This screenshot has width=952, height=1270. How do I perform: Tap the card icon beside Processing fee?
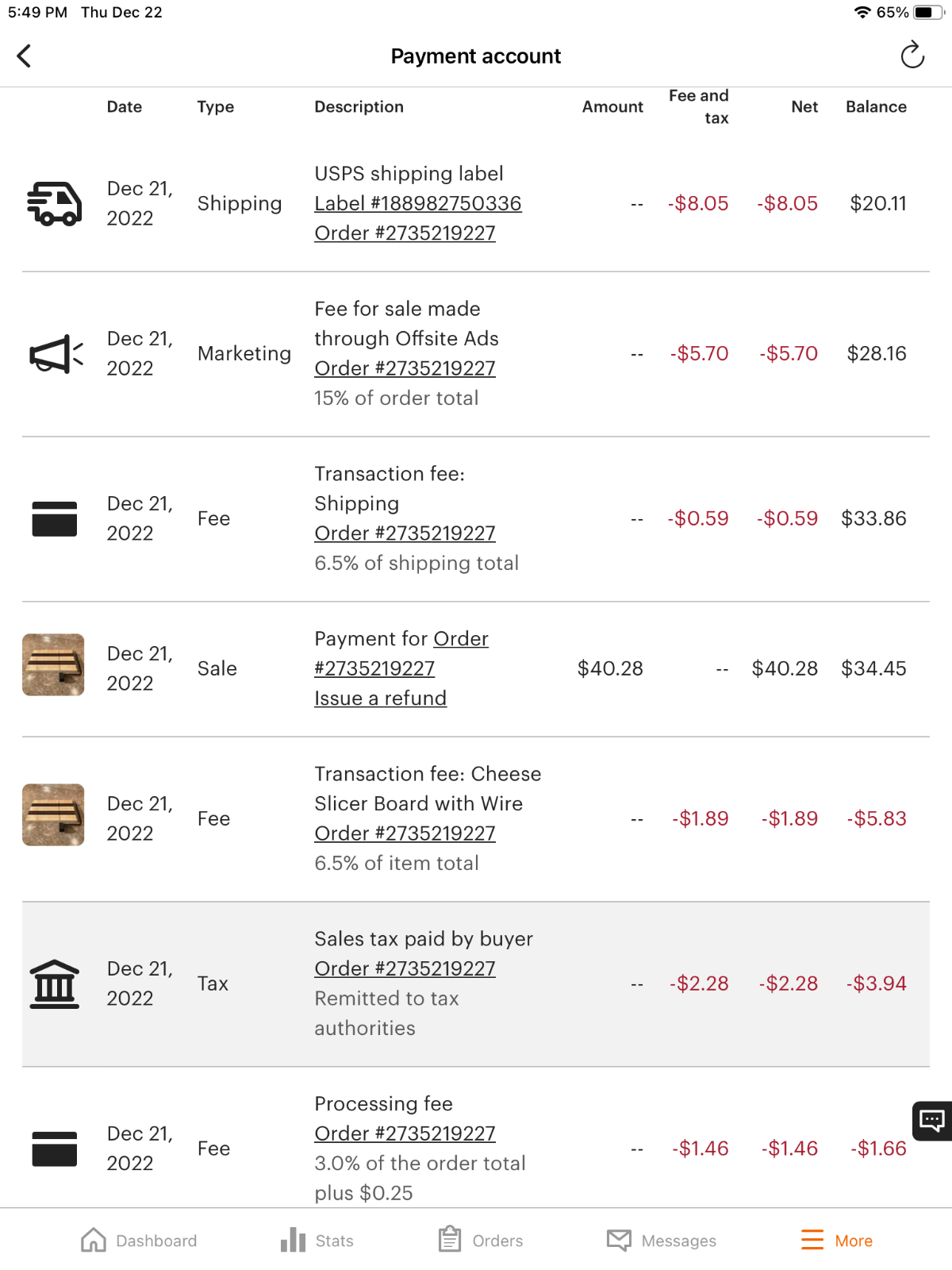click(x=54, y=1149)
